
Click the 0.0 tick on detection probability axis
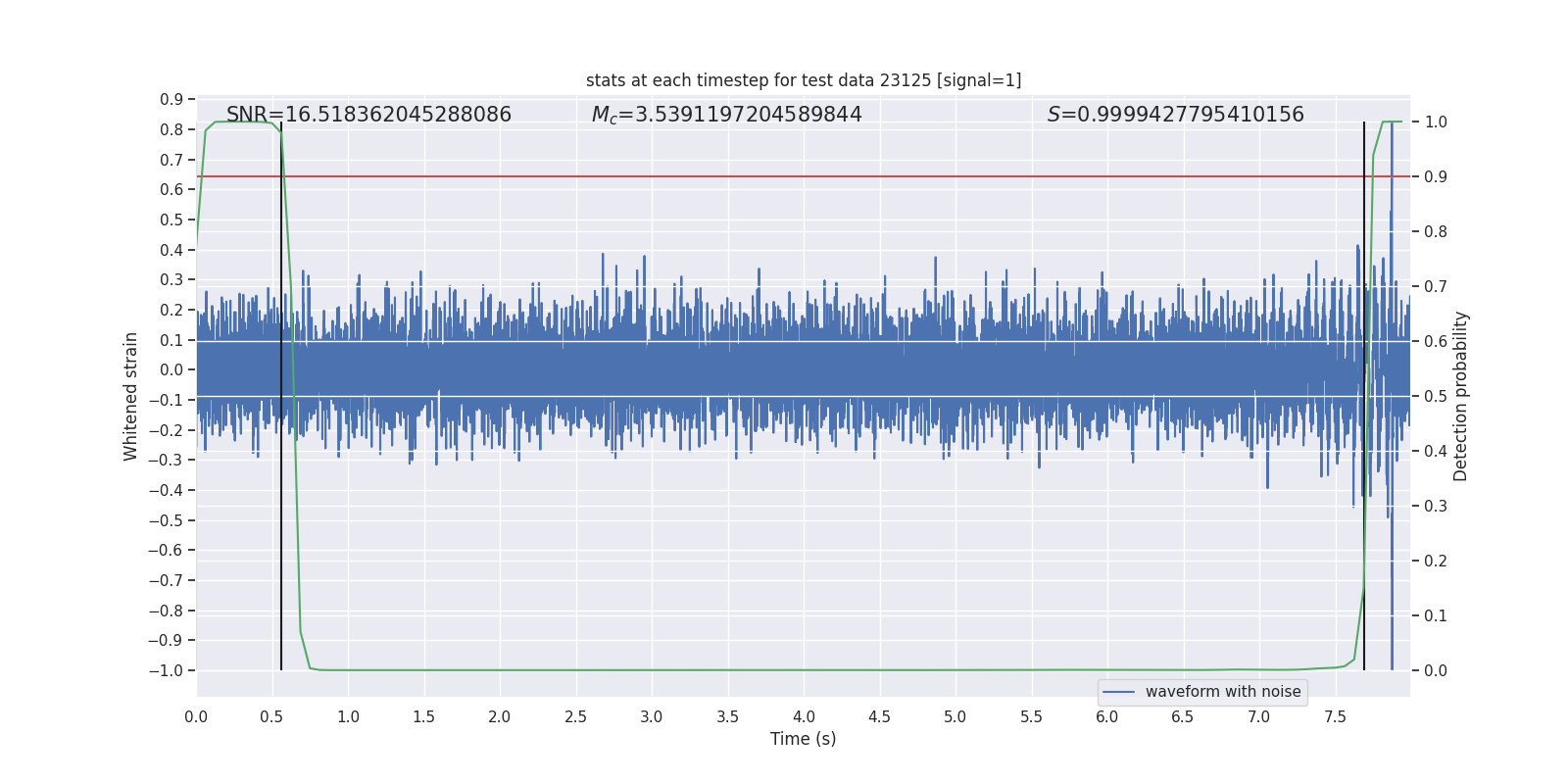click(1436, 670)
